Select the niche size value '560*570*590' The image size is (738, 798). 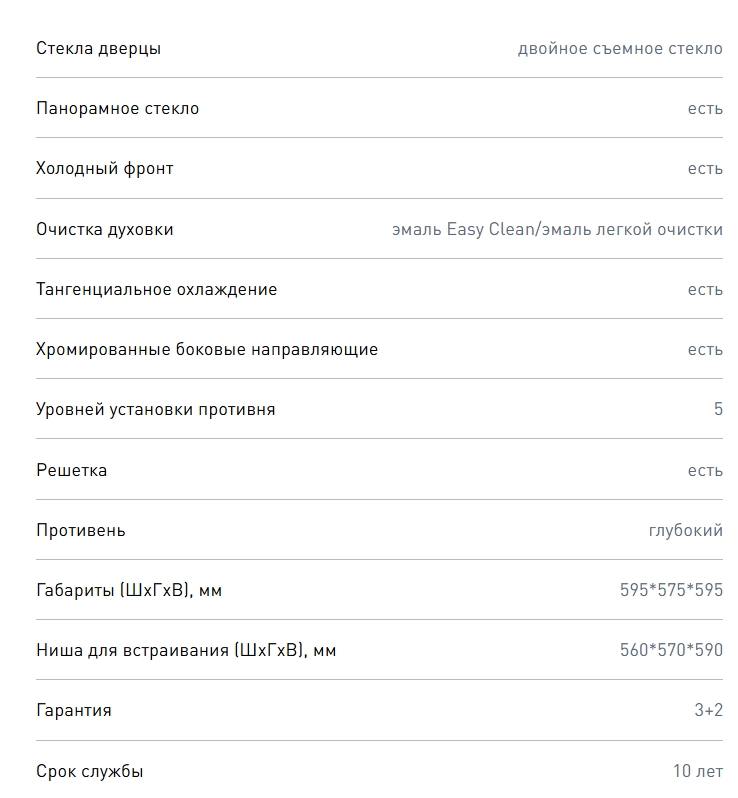click(x=671, y=650)
